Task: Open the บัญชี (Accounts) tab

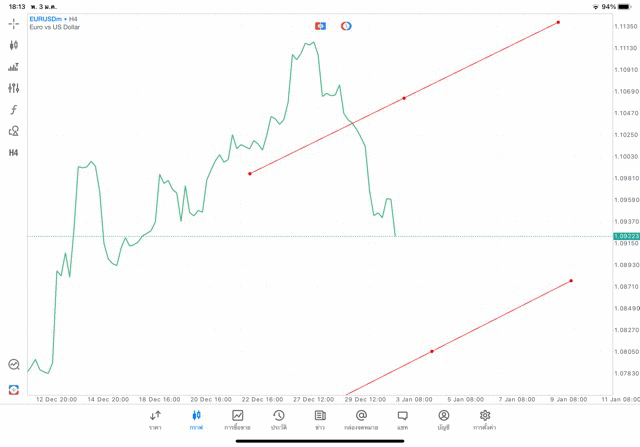Action: [x=443, y=420]
